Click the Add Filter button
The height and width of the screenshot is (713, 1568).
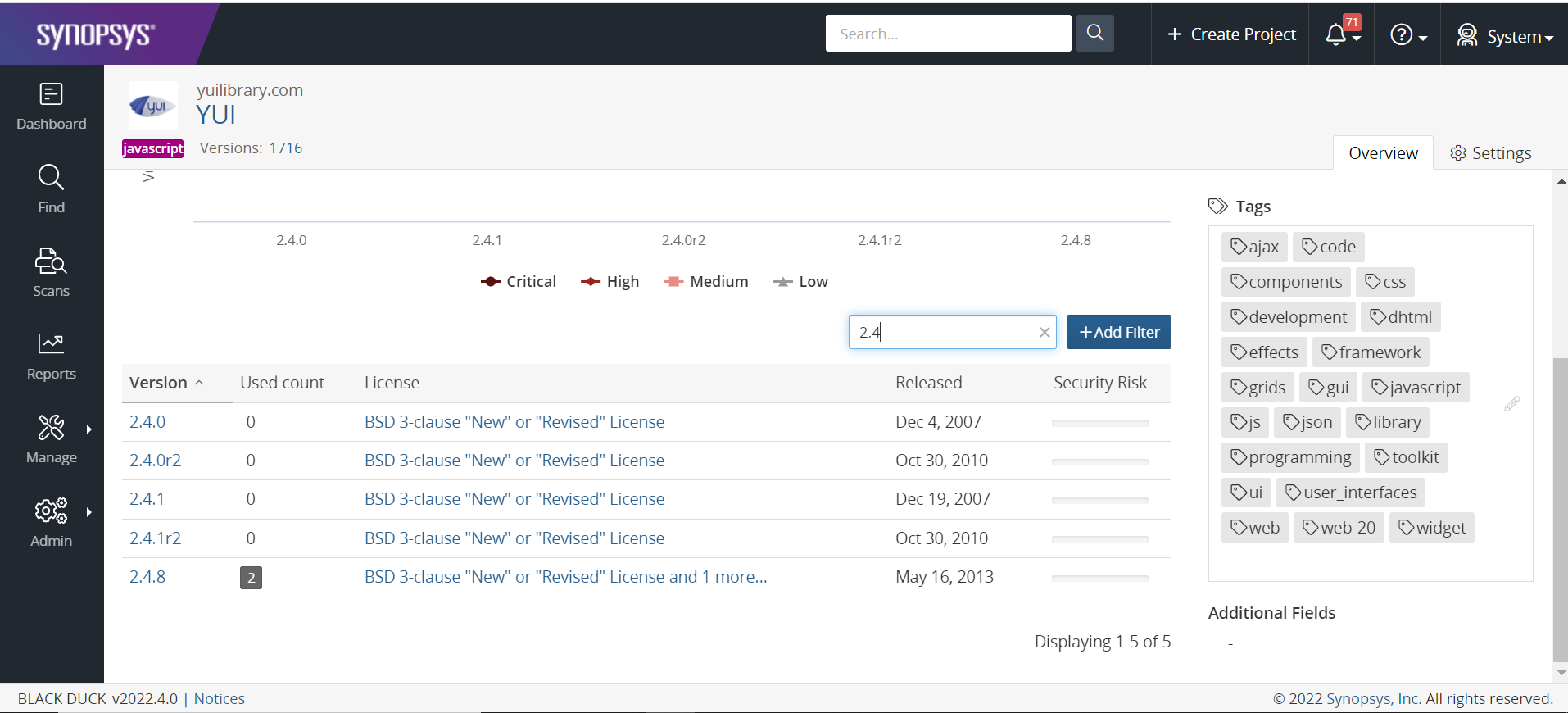[1119, 332]
